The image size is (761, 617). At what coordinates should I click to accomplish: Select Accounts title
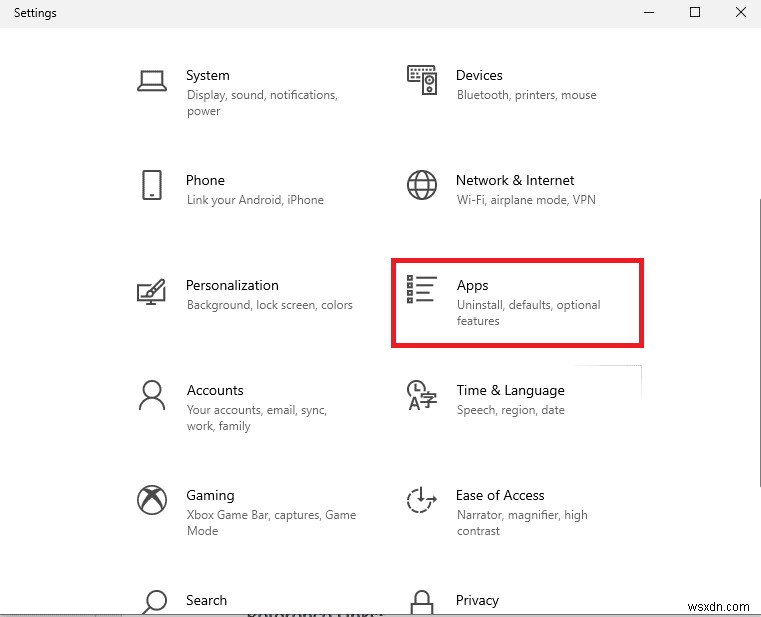tap(215, 390)
